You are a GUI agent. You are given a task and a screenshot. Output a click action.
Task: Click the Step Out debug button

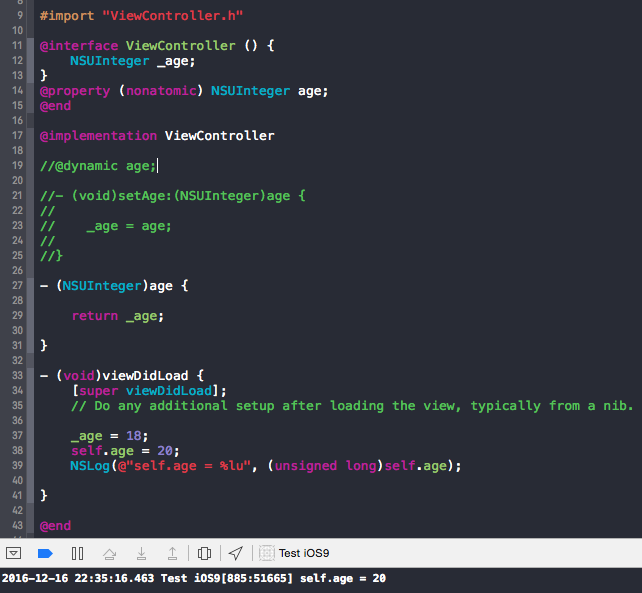172,553
